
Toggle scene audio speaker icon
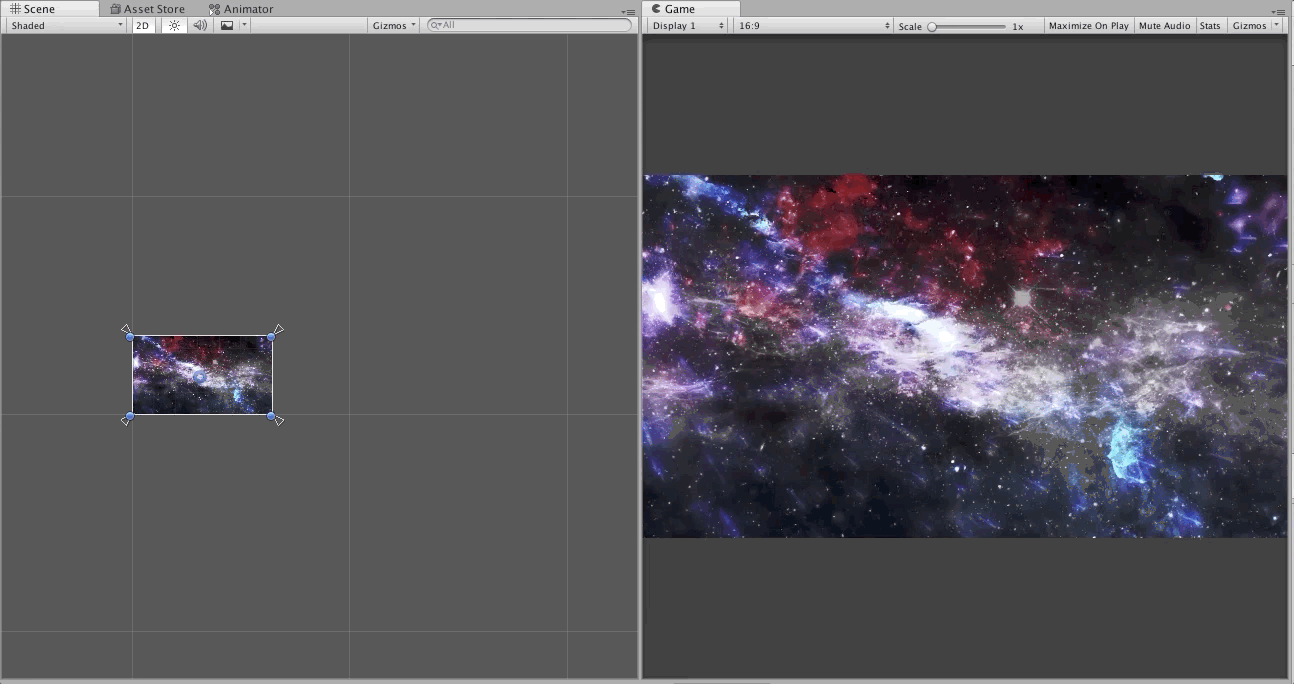(x=200, y=26)
